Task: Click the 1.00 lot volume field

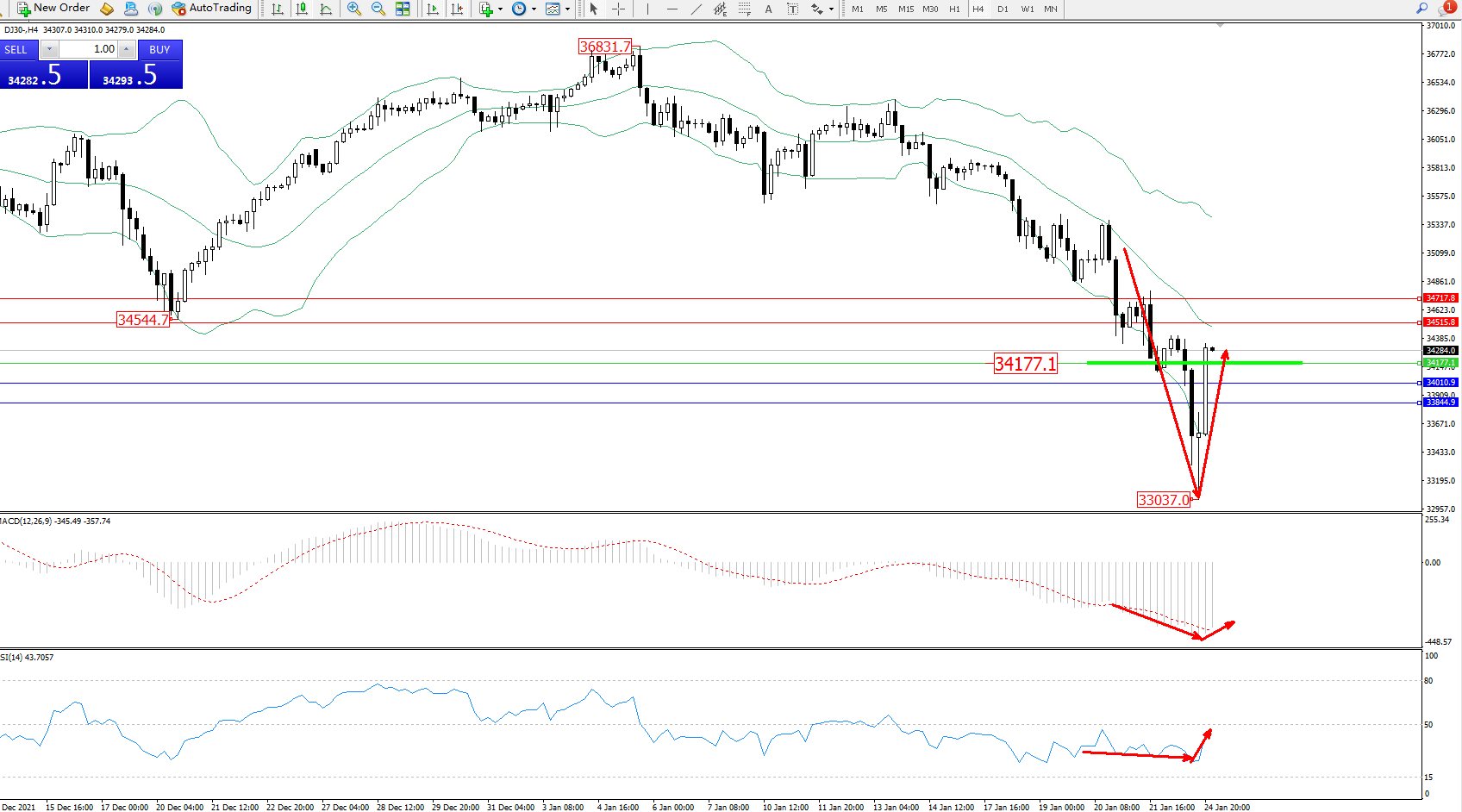Action: pos(88,49)
